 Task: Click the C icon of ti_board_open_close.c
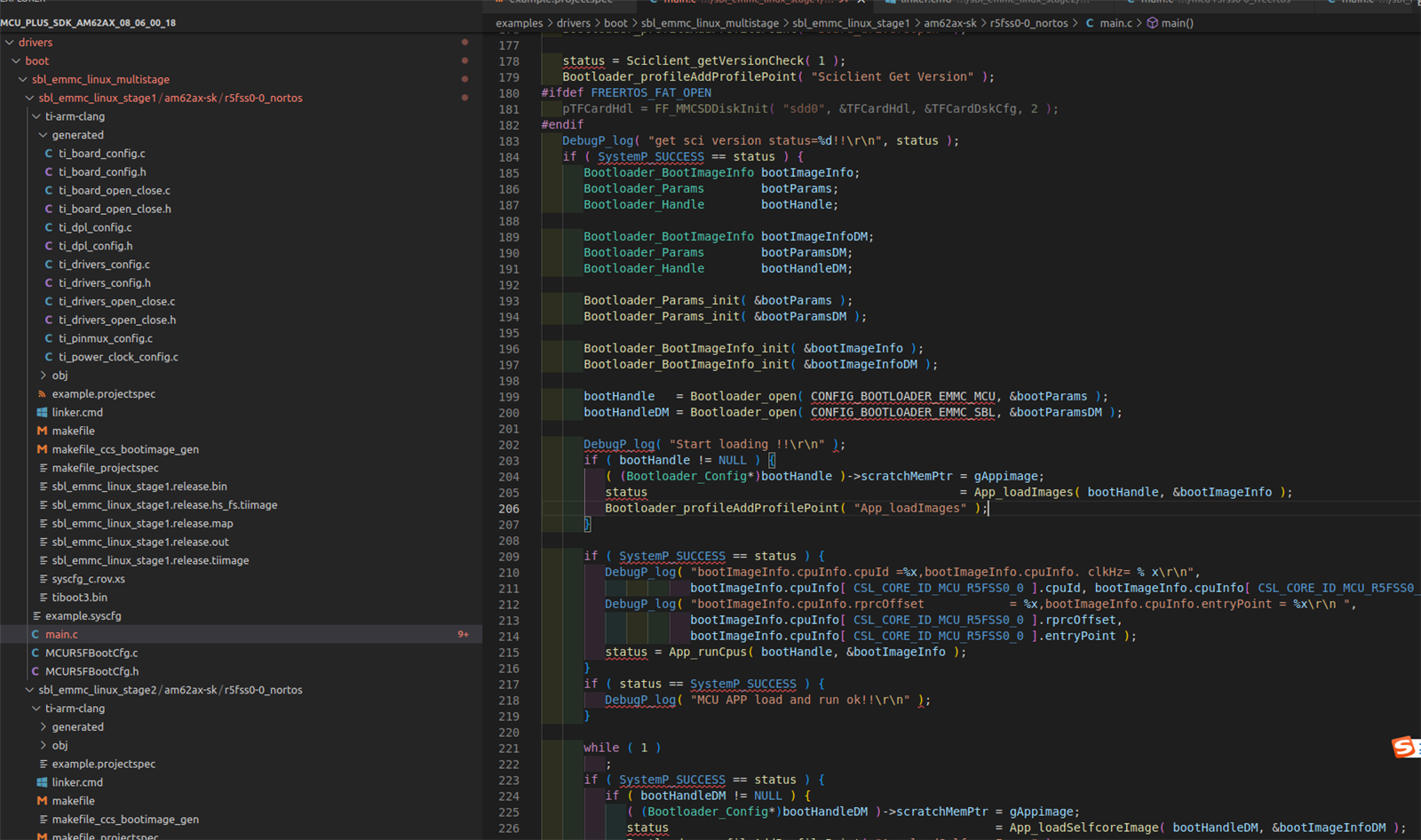49,191
